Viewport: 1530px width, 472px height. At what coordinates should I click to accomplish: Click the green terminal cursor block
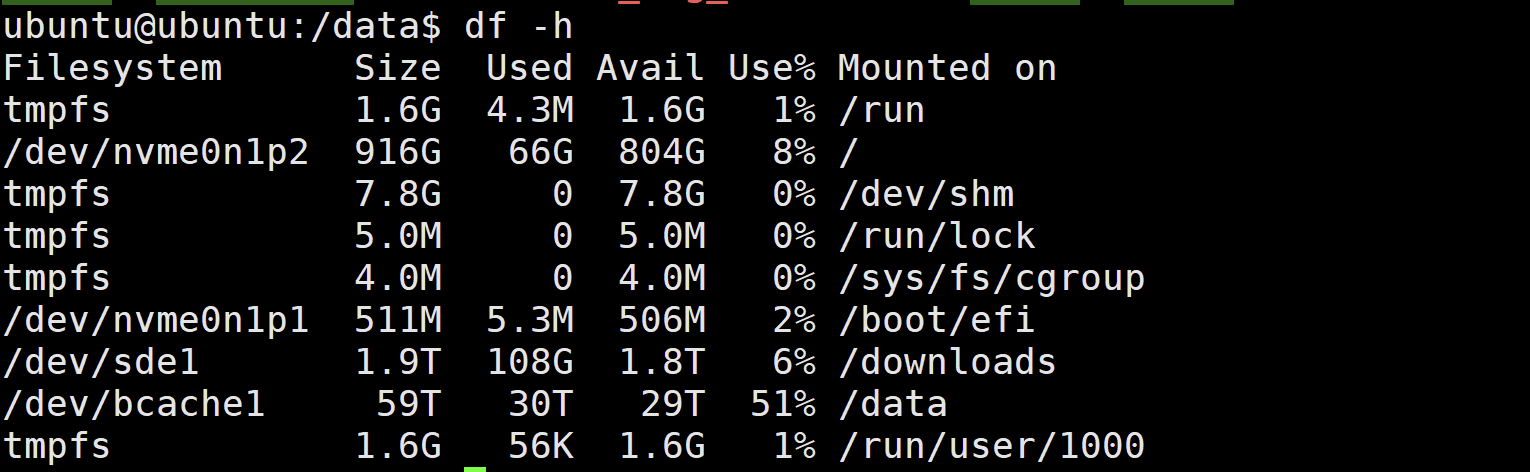(475, 468)
